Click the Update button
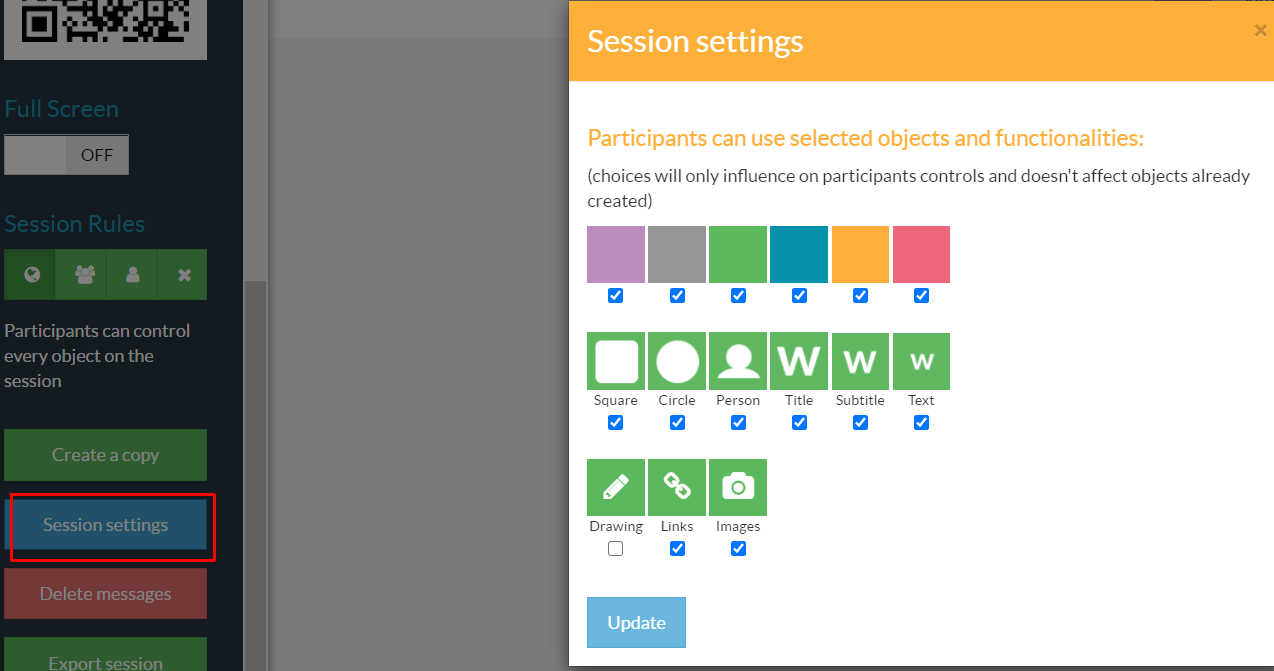1274x671 pixels. point(636,622)
